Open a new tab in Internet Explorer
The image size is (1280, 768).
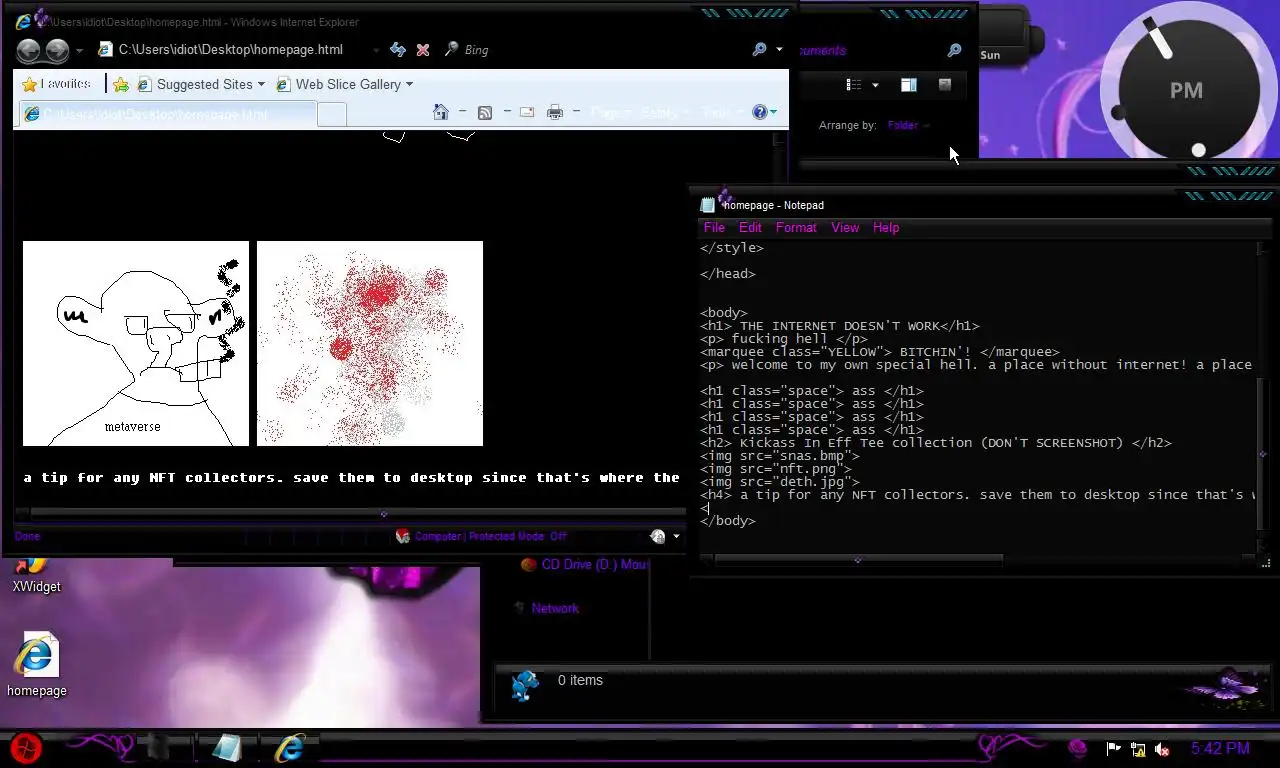click(x=332, y=115)
